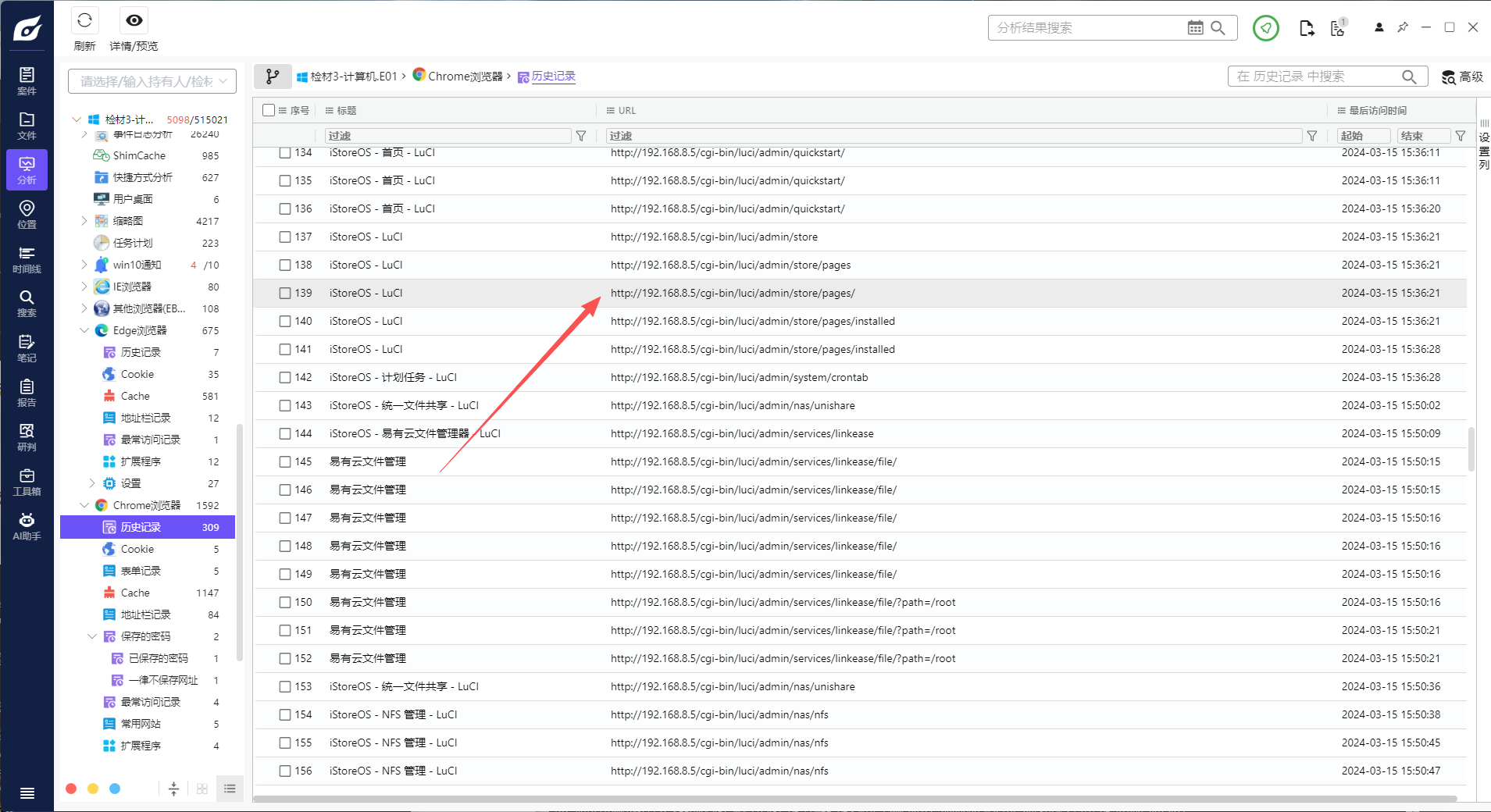
Task: Click the URL column filter funnel icon
Action: coord(1312,136)
